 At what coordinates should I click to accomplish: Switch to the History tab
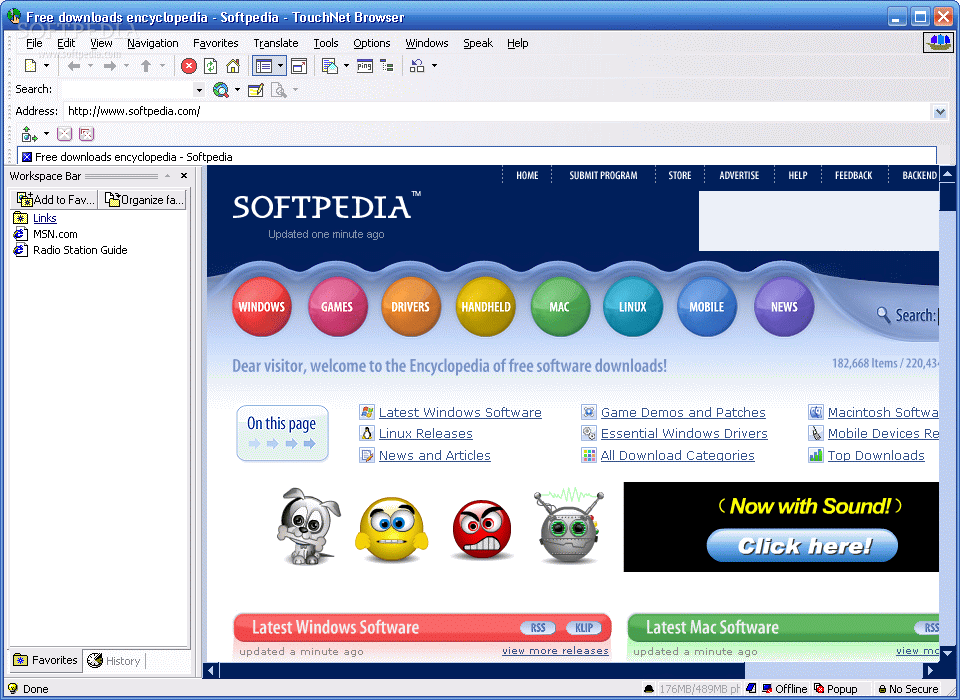114,661
